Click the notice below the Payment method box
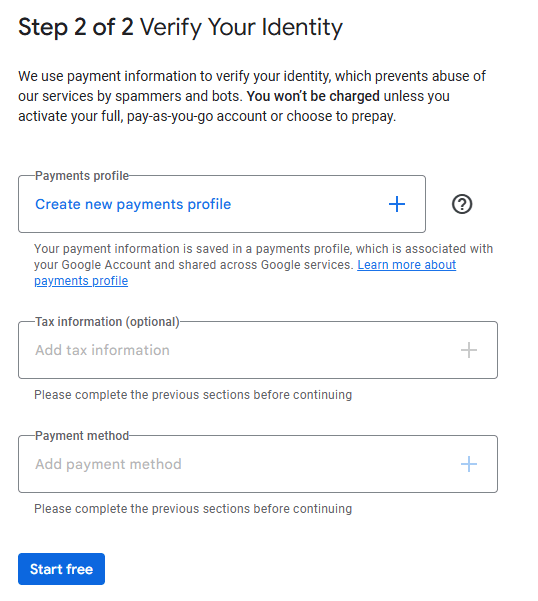Viewport: 538px width, 601px height. click(x=193, y=509)
